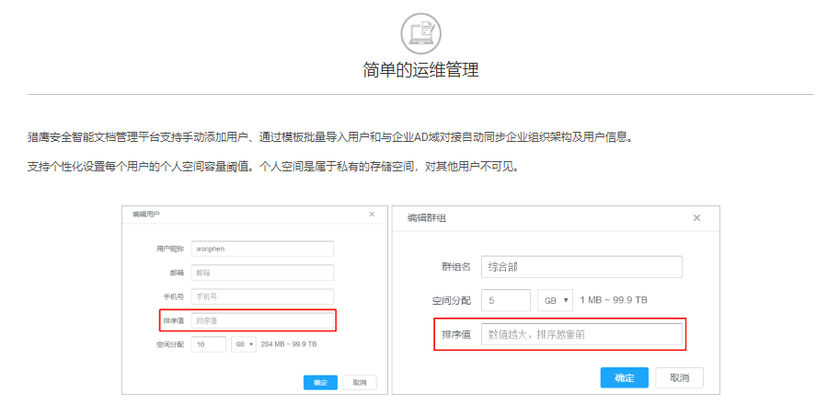
Task: Click the laptop document icon above the heading
Action: coord(421,33)
